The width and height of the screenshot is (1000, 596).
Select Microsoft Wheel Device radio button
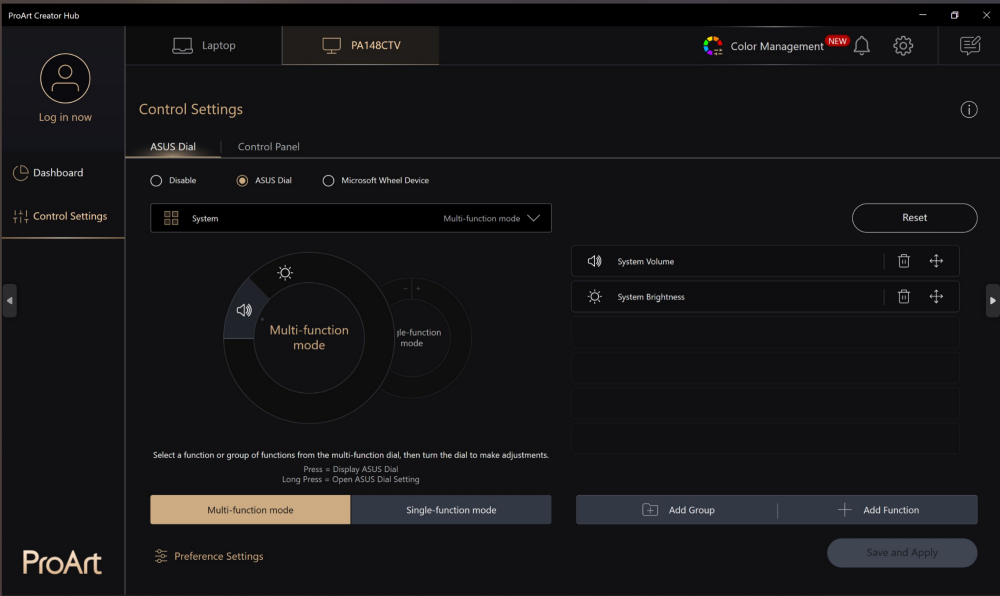point(328,180)
